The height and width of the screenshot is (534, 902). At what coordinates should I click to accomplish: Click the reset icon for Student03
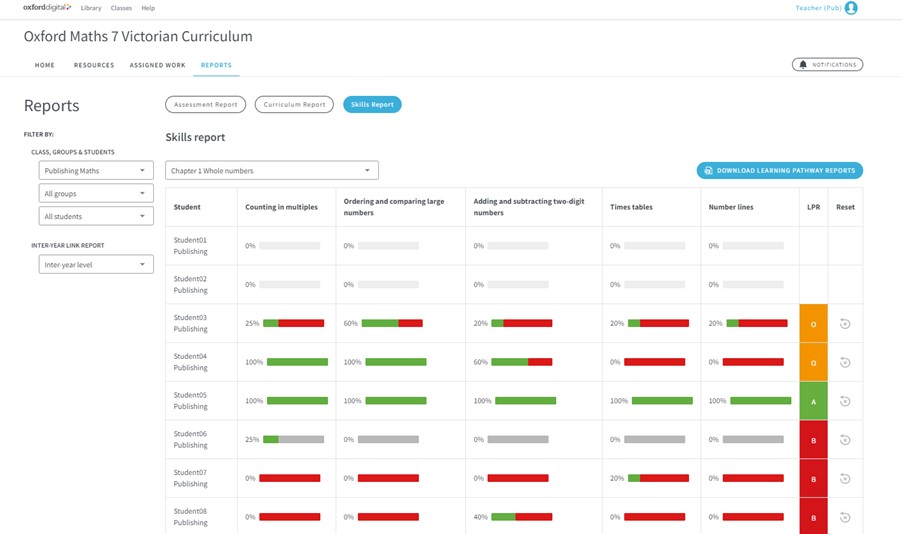(x=844, y=323)
